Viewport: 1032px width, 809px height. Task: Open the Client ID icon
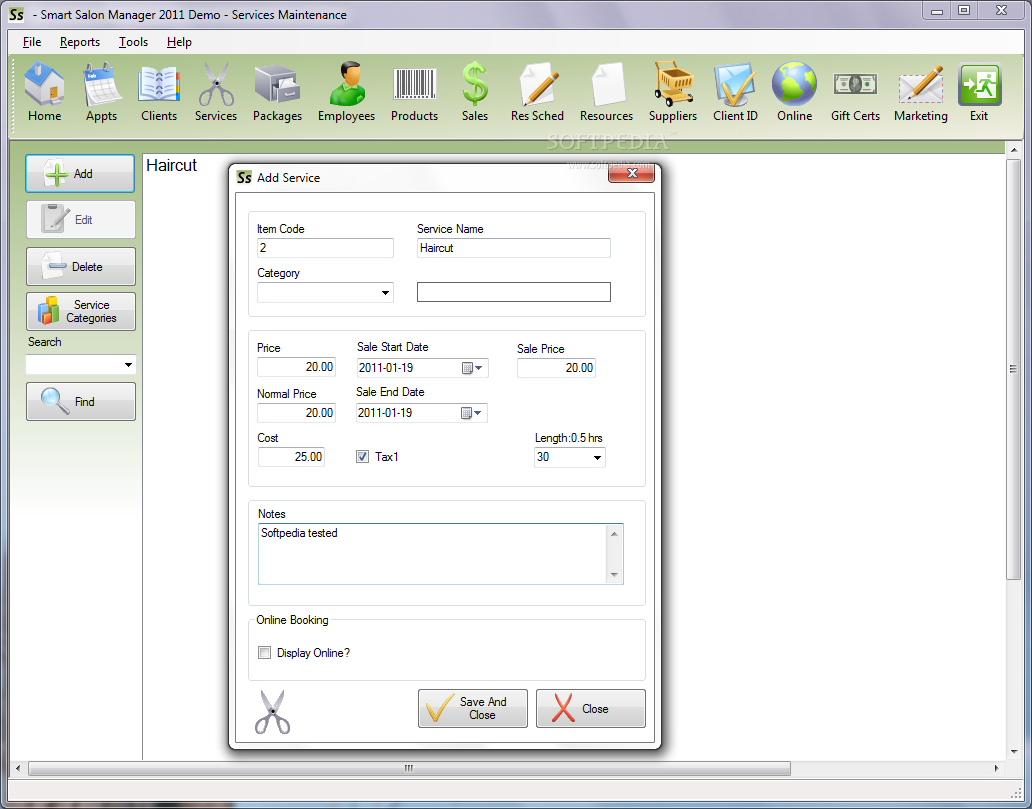735,92
